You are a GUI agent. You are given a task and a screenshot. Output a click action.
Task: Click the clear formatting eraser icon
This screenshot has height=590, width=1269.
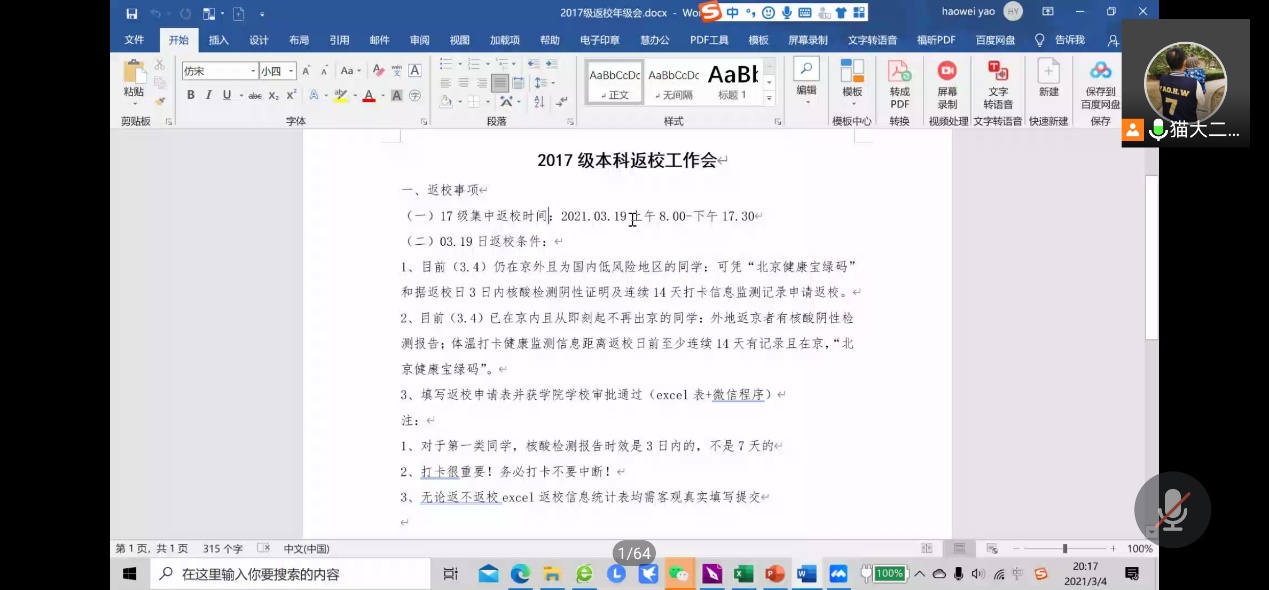378,71
